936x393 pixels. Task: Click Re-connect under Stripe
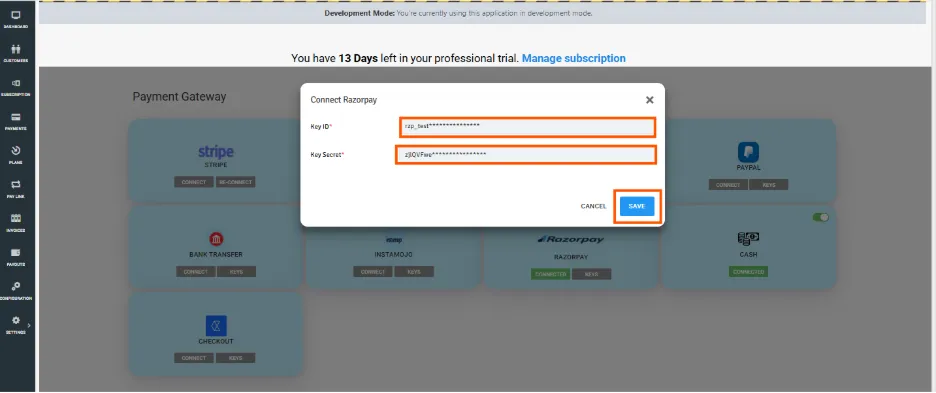point(236,182)
